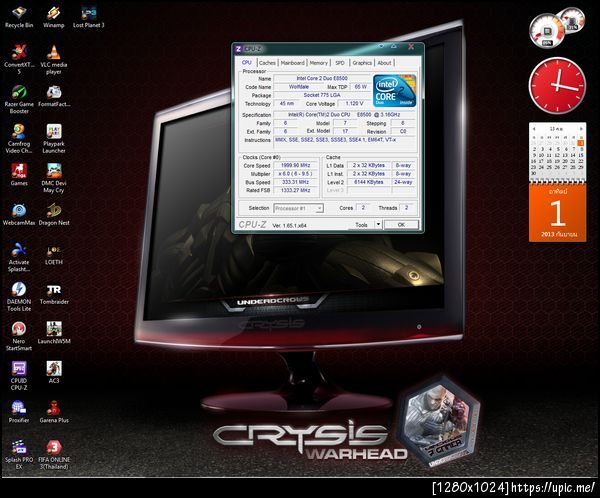The width and height of the screenshot is (600, 498).
Task: Open the Garena Plus shortcut
Action: pos(54,412)
